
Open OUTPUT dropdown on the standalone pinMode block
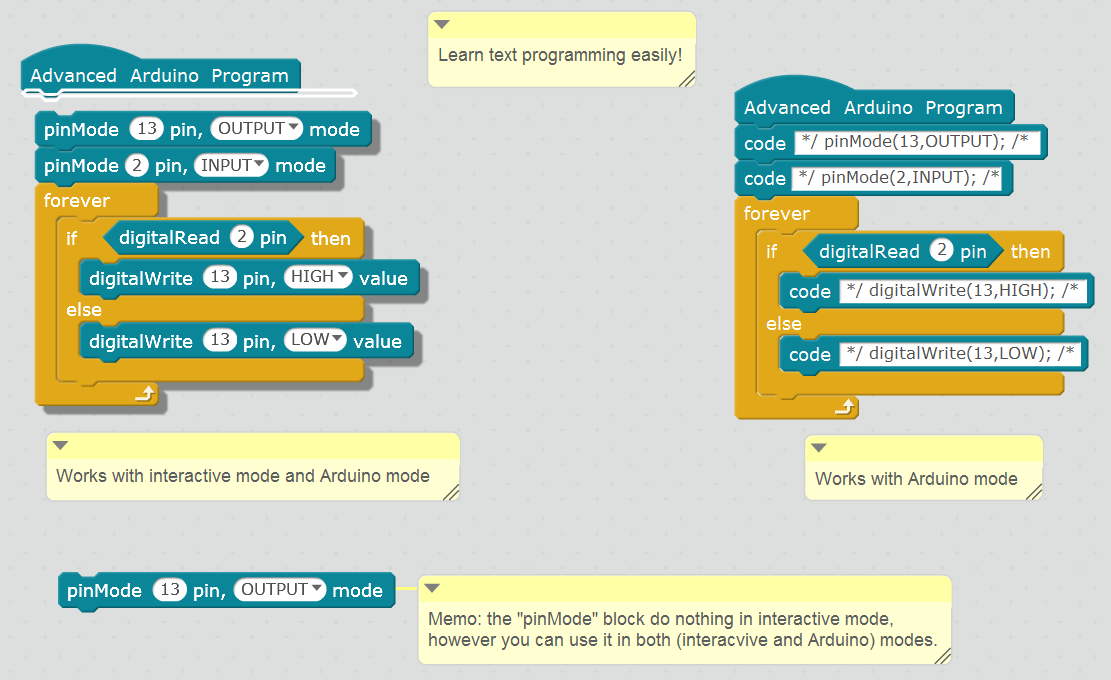(x=317, y=590)
